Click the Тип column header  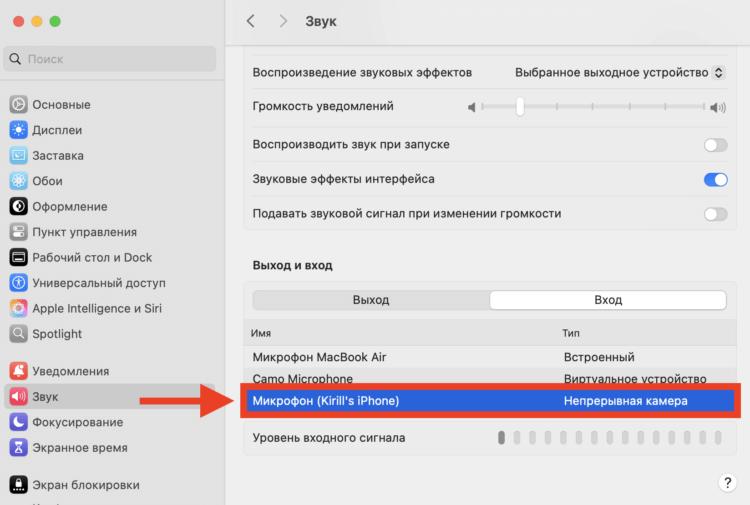pyautogui.click(x=571, y=333)
